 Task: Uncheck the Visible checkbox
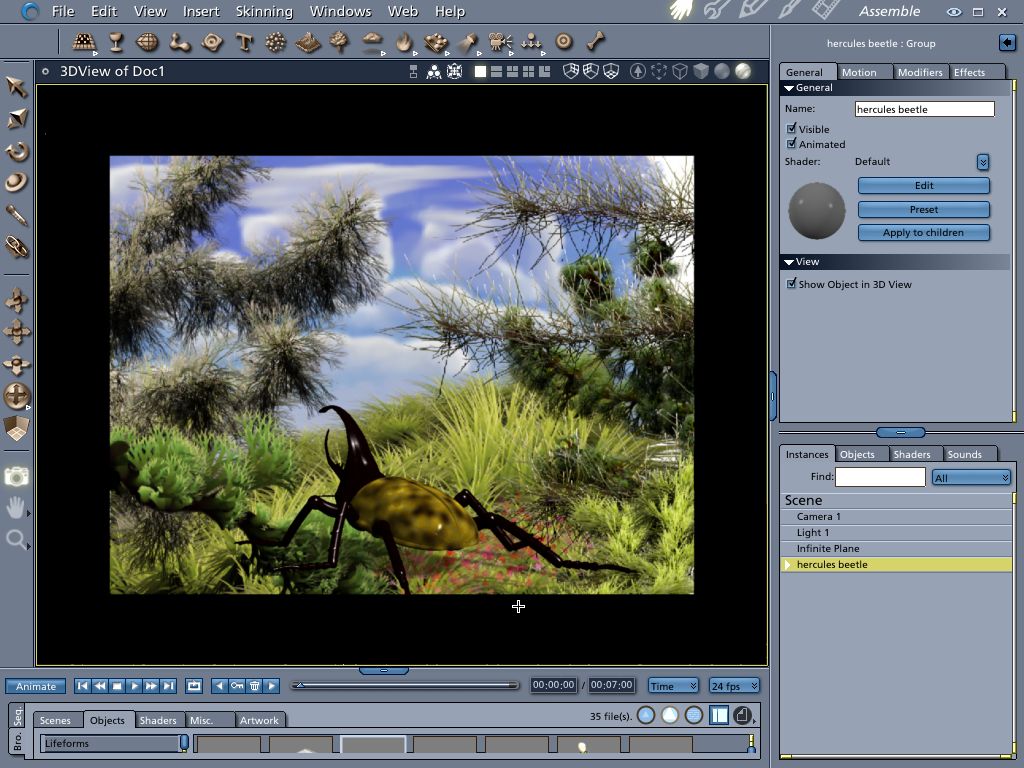click(792, 129)
